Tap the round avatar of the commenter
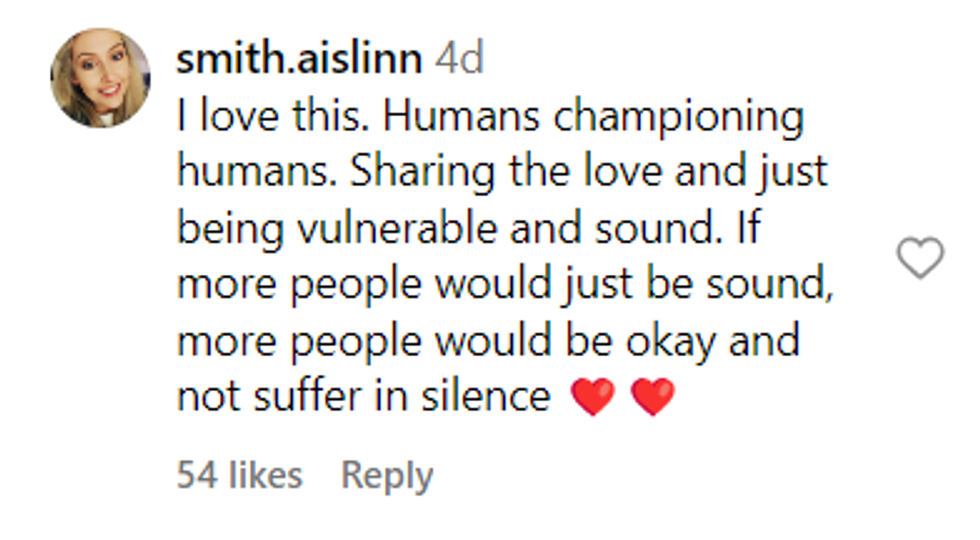 tap(100, 78)
